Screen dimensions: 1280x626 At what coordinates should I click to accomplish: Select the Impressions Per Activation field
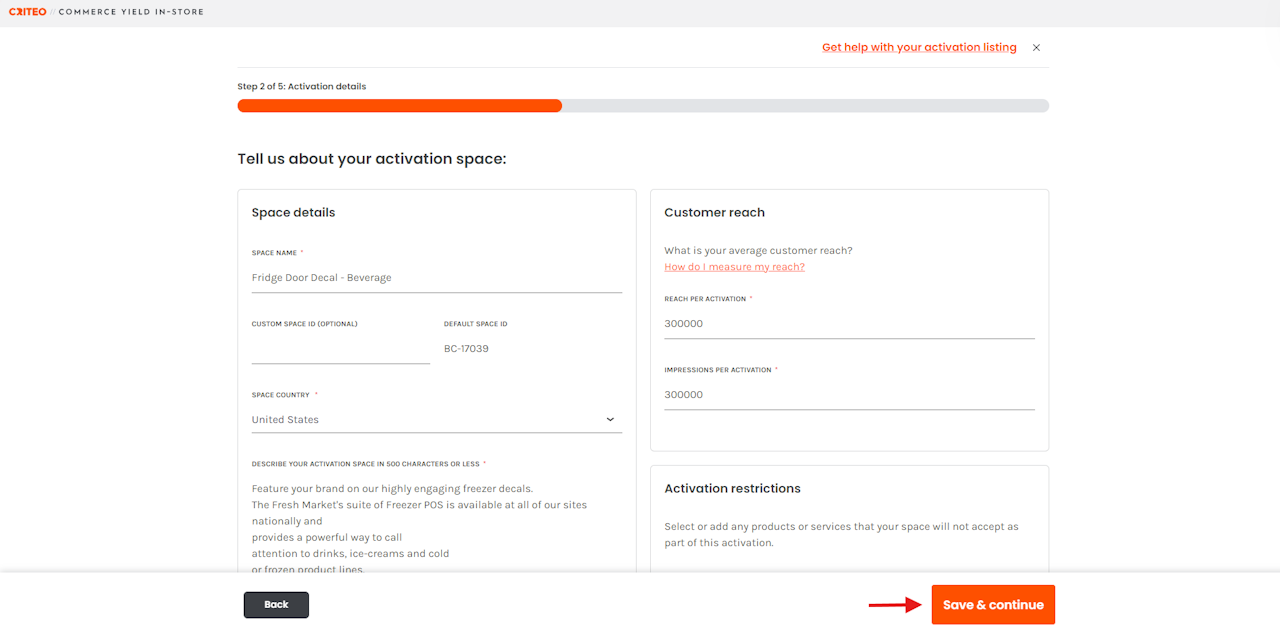click(848, 395)
